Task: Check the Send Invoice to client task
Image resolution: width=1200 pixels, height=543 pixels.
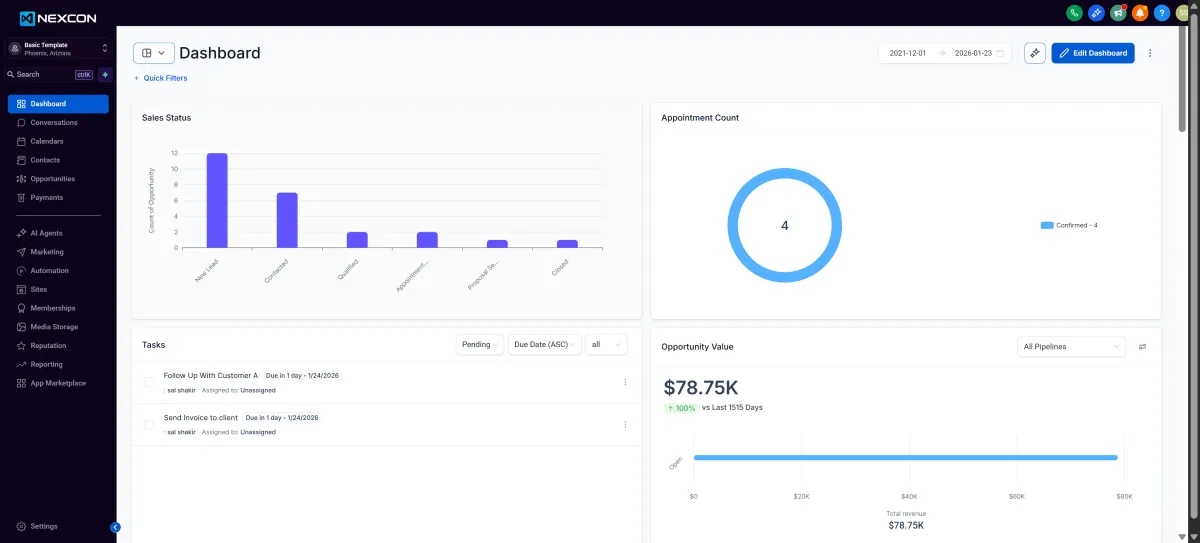Action: [x=149, y=424]
